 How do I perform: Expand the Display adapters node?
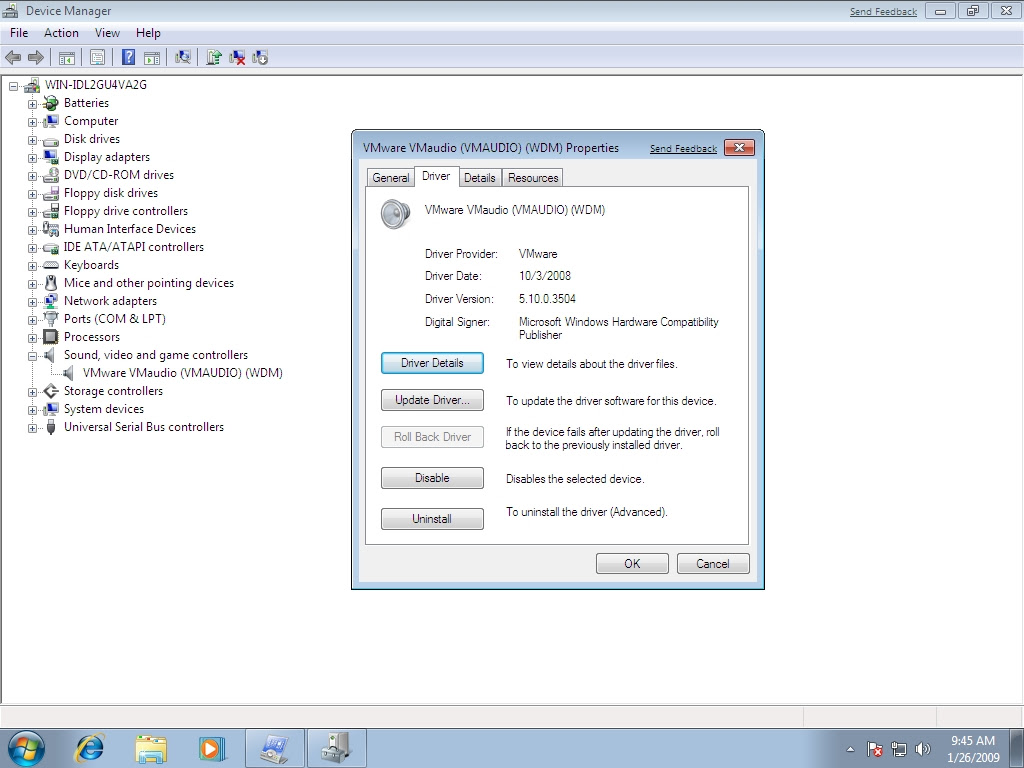click(32, 158)
